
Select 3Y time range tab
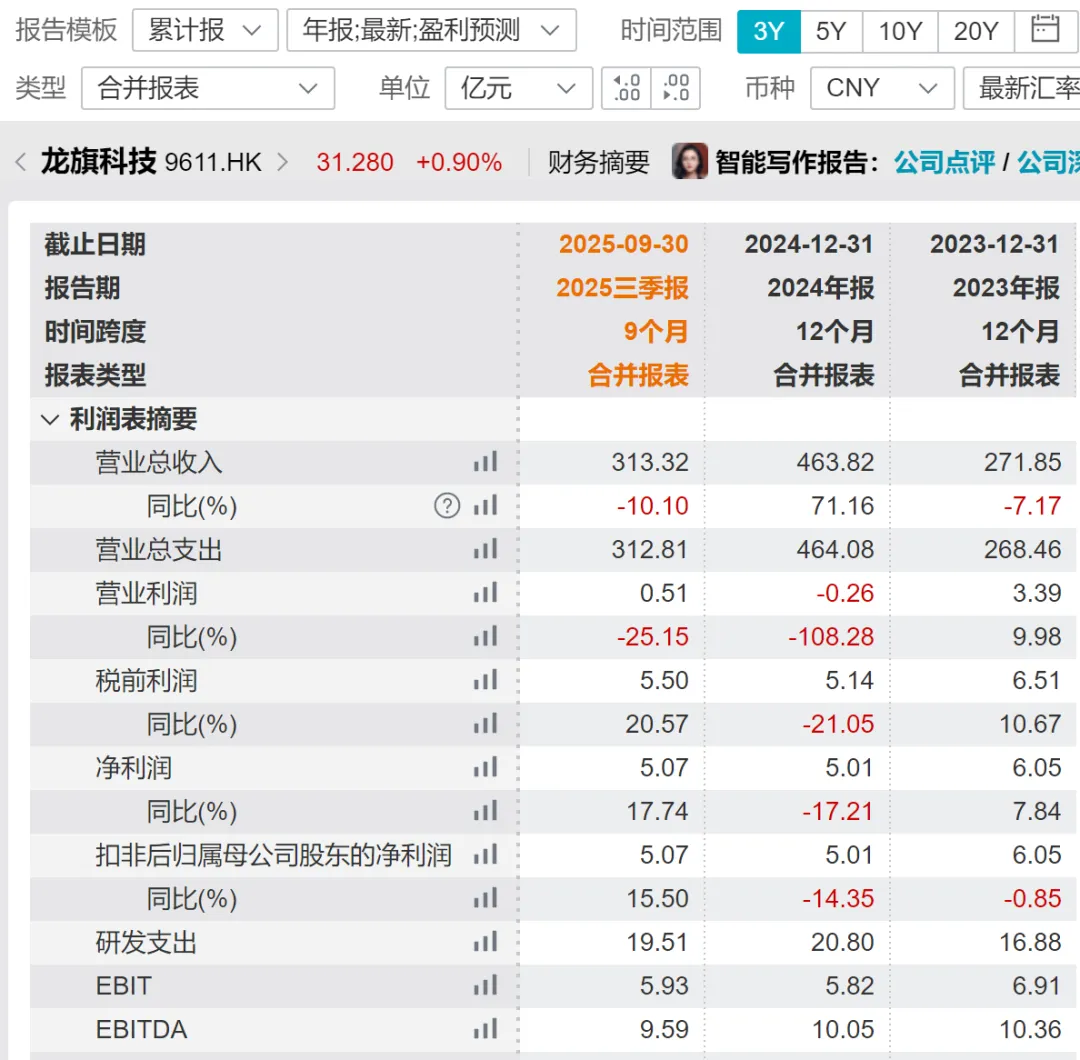click(x=769, y=31)
